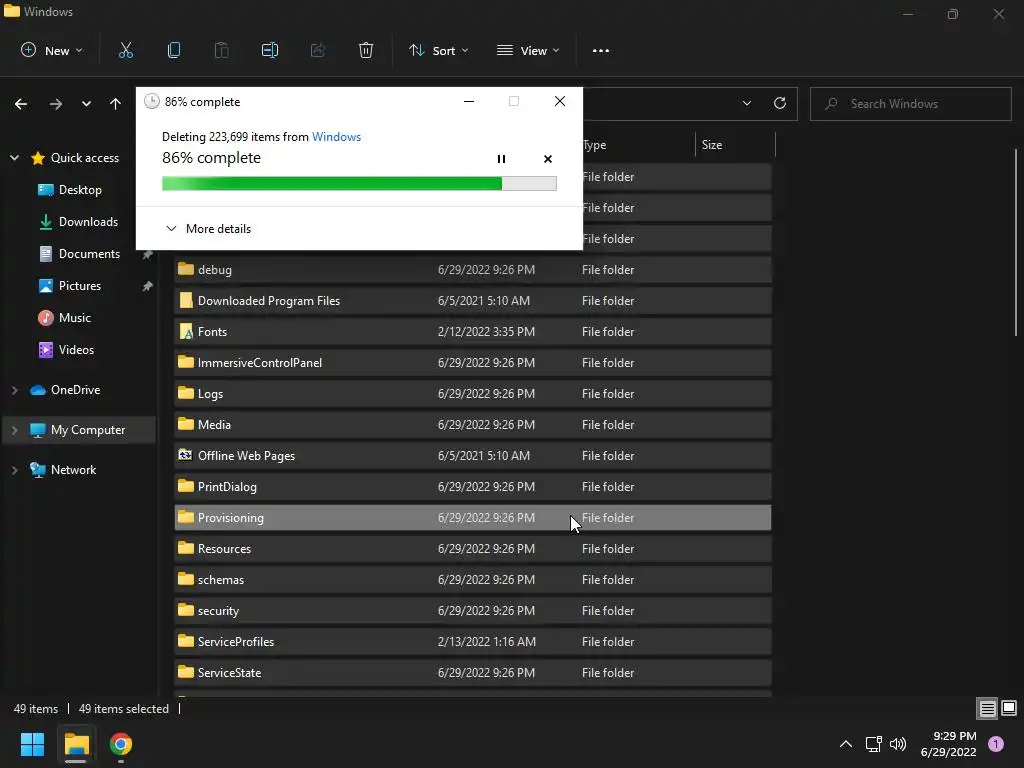Select the Media folder row
This screenshot has width=1024, height=768.
472,424
